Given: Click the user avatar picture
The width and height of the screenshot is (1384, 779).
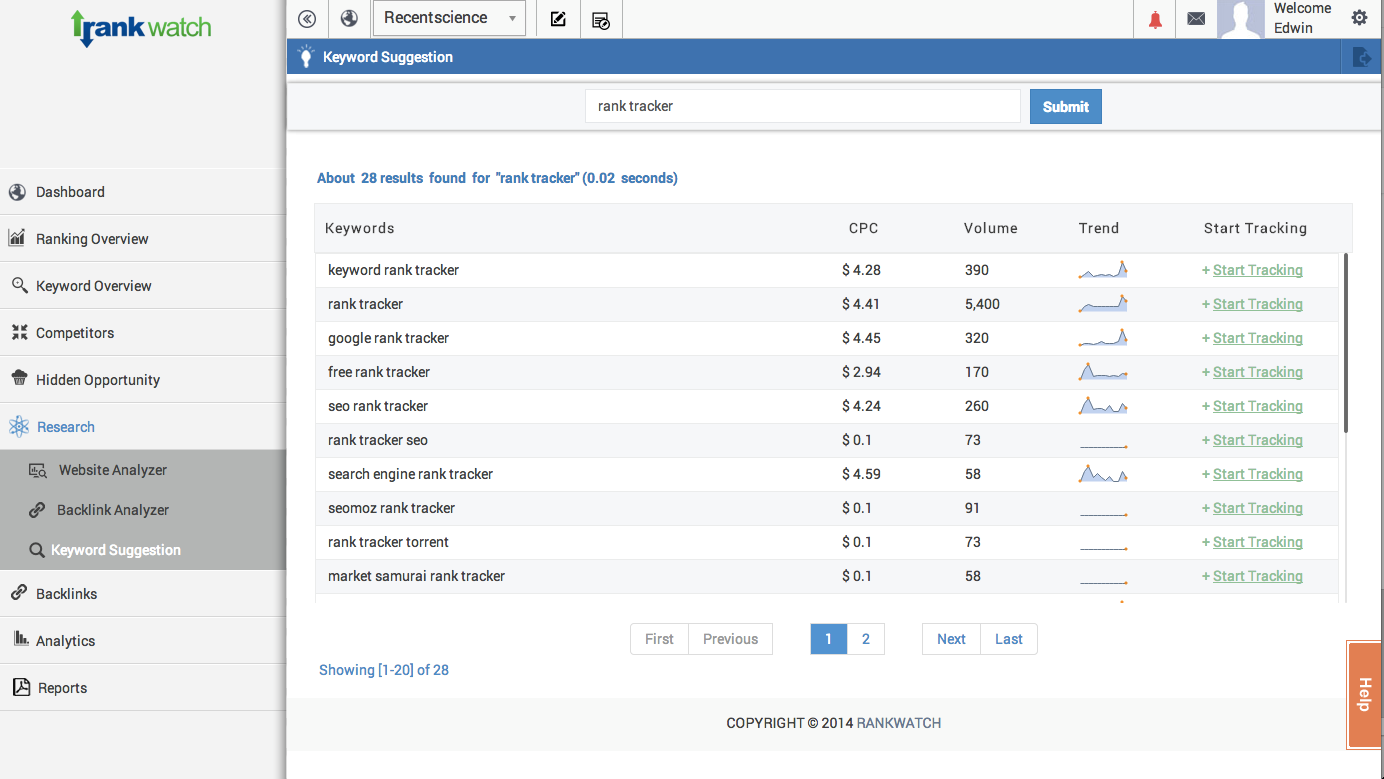Looking at the screenshot, I should coord(1241,19).
